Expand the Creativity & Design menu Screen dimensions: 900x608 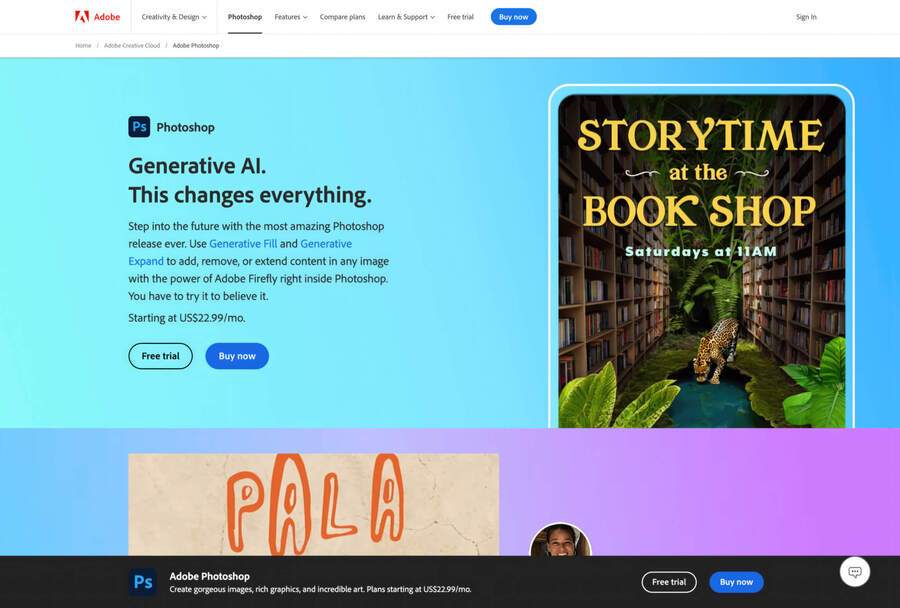174,17
